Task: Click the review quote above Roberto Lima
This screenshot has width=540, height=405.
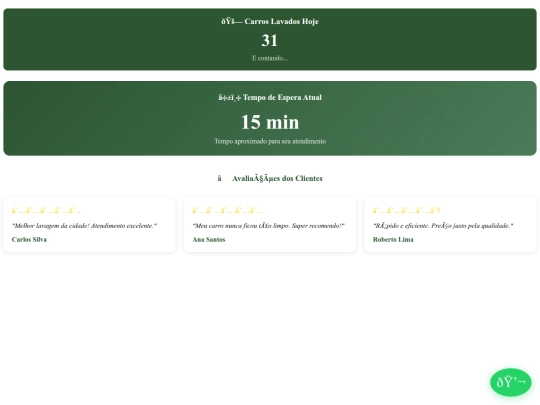Action: (443, 226)
